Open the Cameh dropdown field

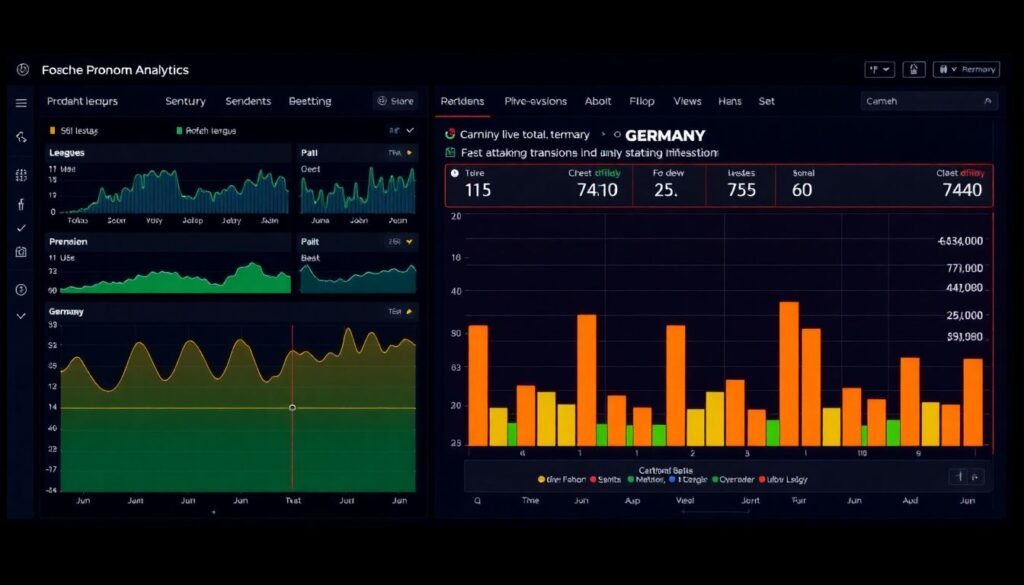(929, 101)
